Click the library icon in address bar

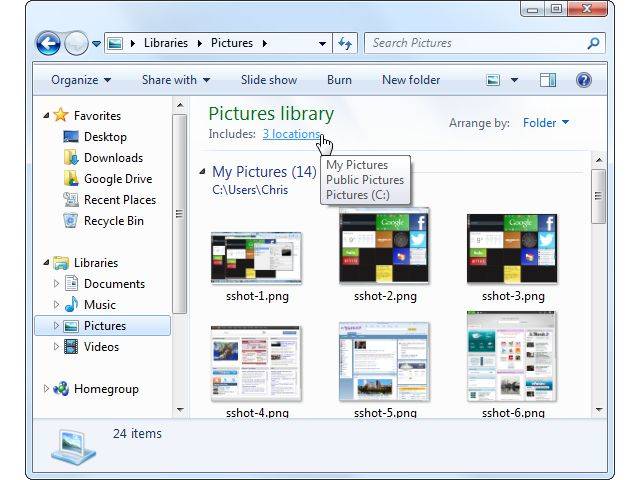coord(115,43)
